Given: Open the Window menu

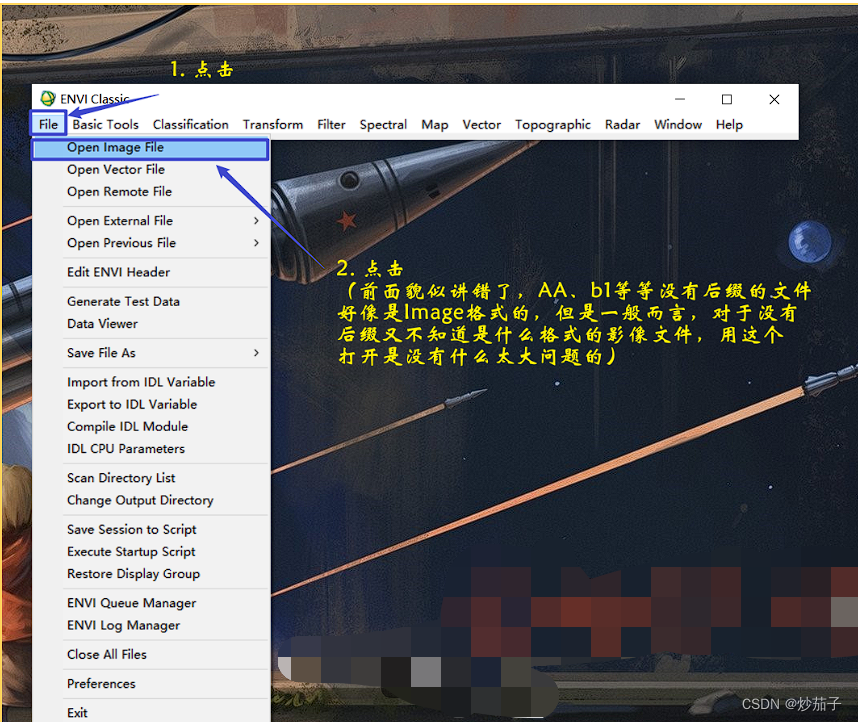Looking at the screenshot, I should click(678, 124).
